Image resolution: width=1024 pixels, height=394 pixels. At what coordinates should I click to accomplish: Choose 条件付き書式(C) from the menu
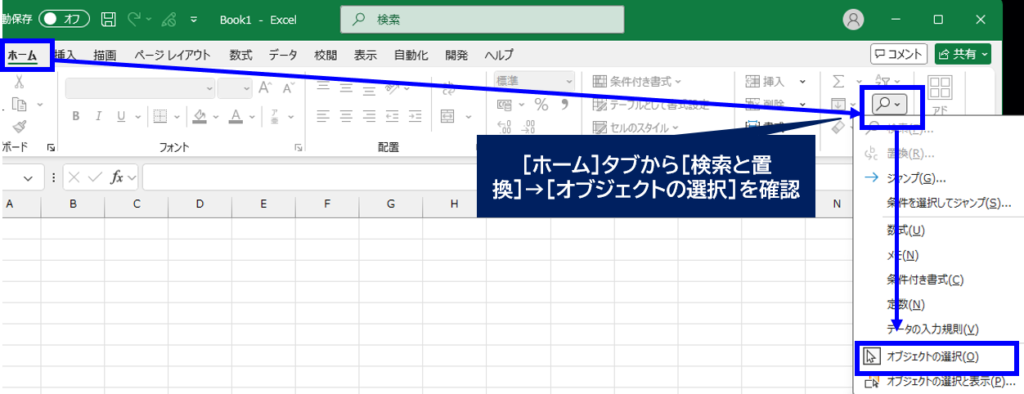tap(925, 280)
